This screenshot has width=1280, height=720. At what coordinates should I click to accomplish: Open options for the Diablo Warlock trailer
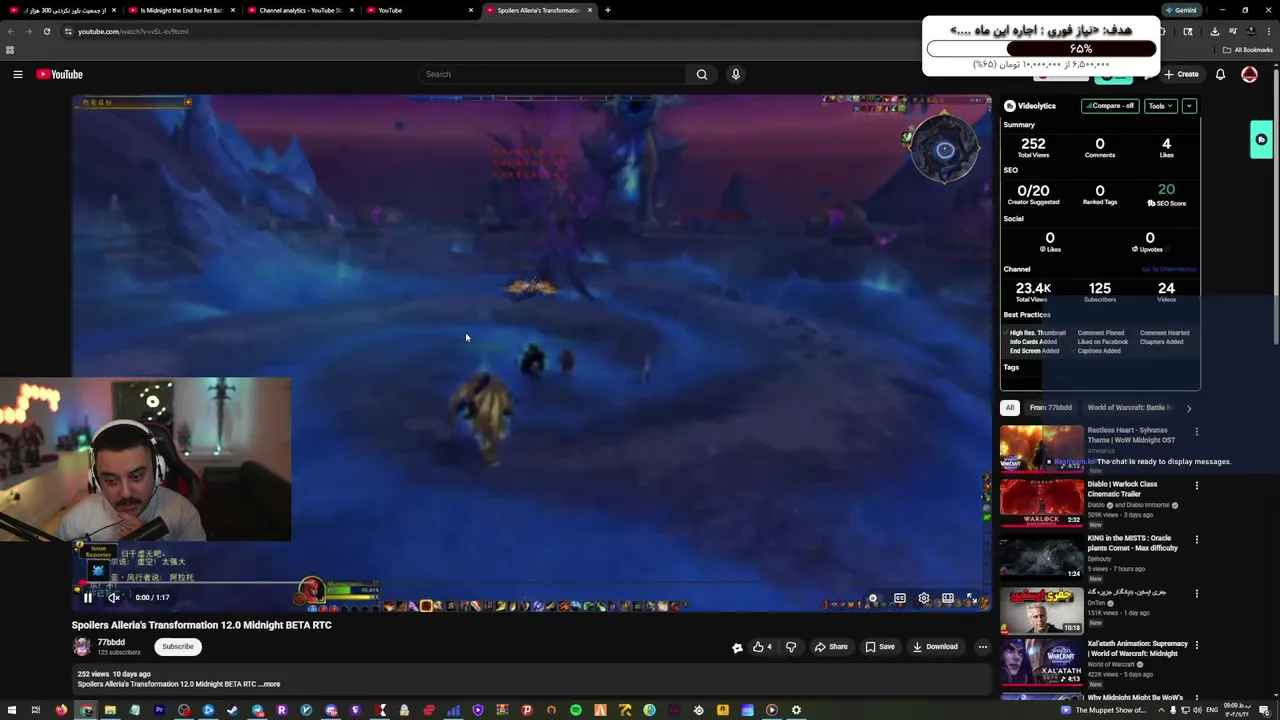[1196, 486]
